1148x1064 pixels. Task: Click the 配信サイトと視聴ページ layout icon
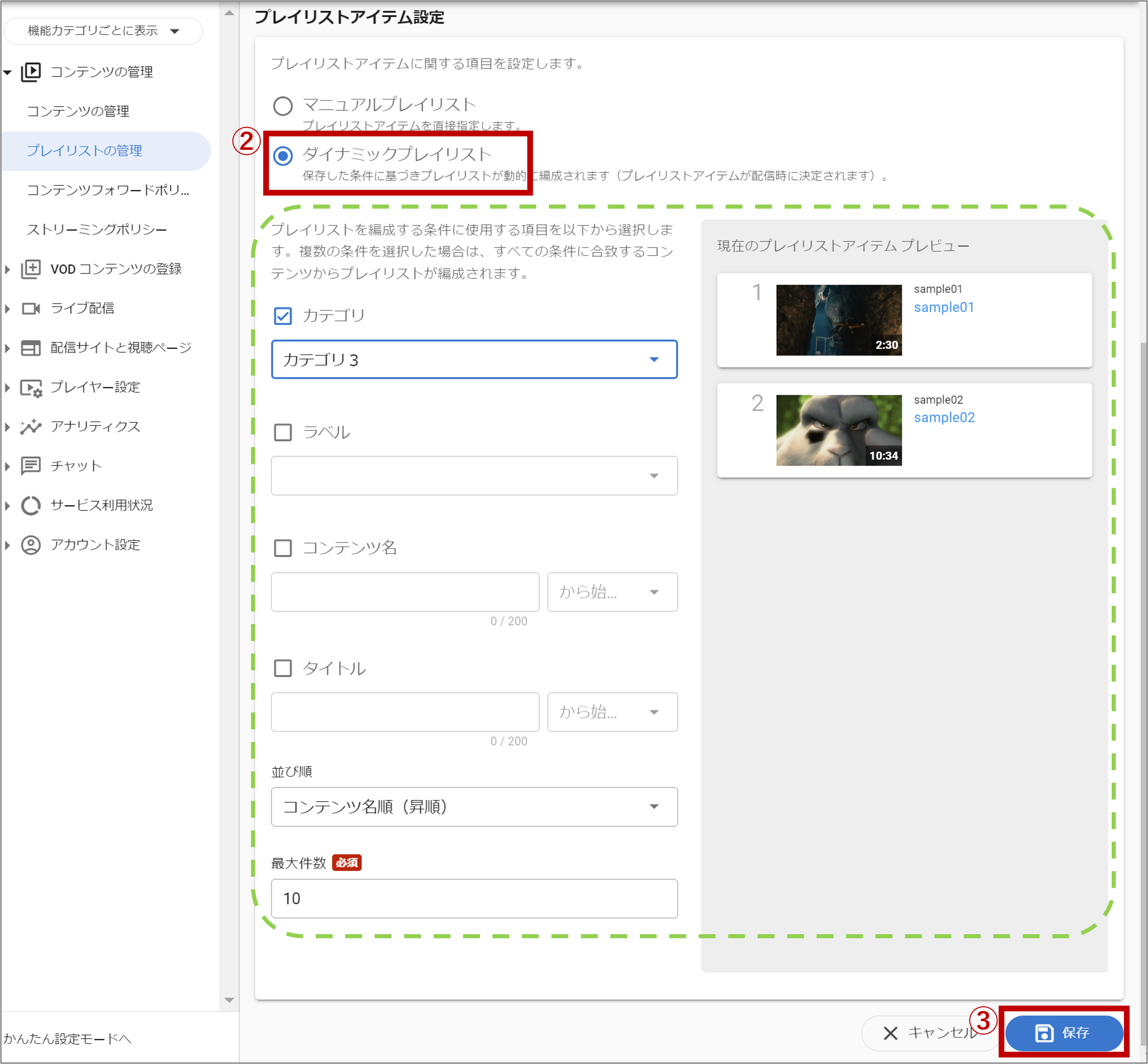[x=31, y=348]
